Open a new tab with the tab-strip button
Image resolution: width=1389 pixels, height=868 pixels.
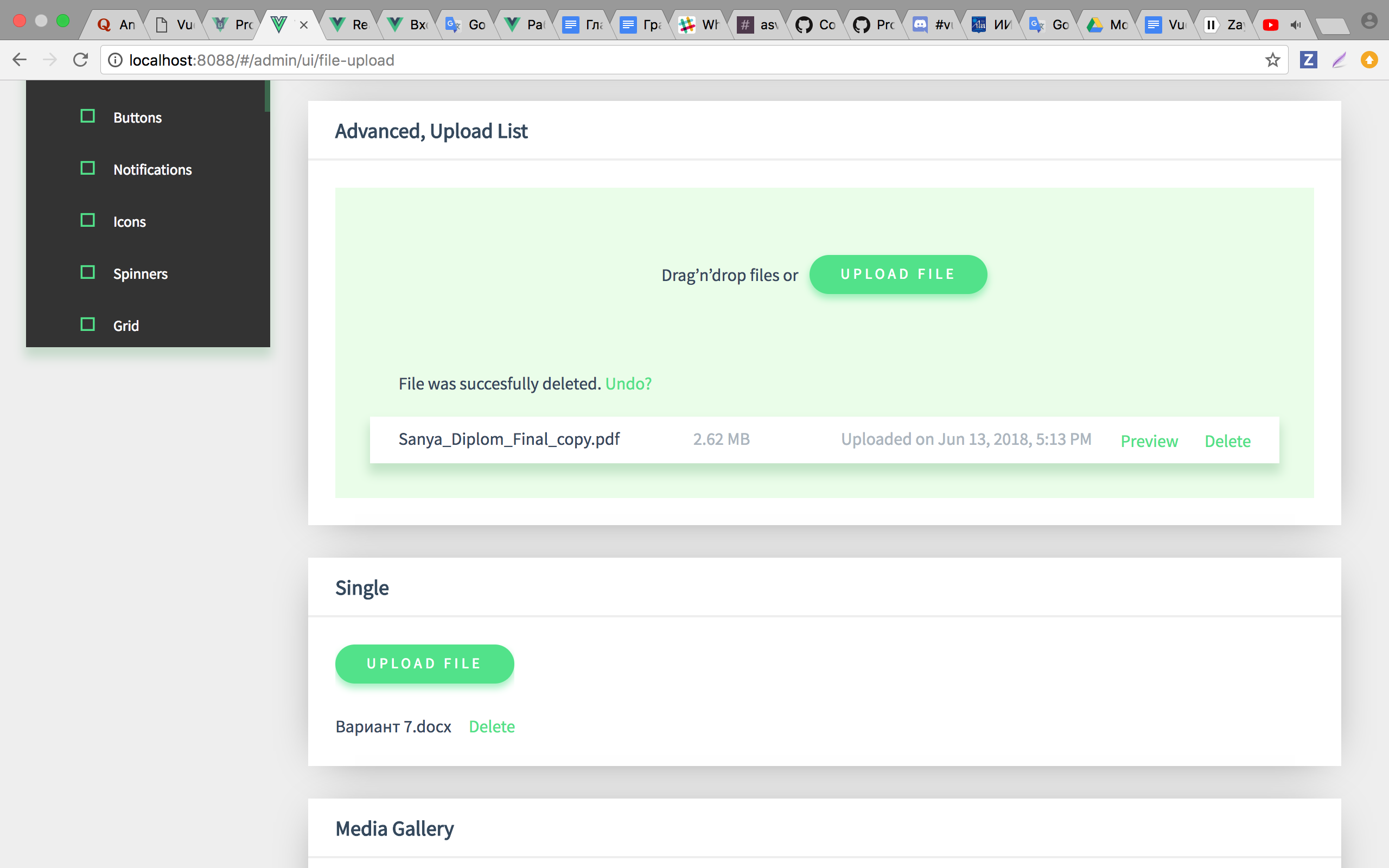(x=1331, y=26)
